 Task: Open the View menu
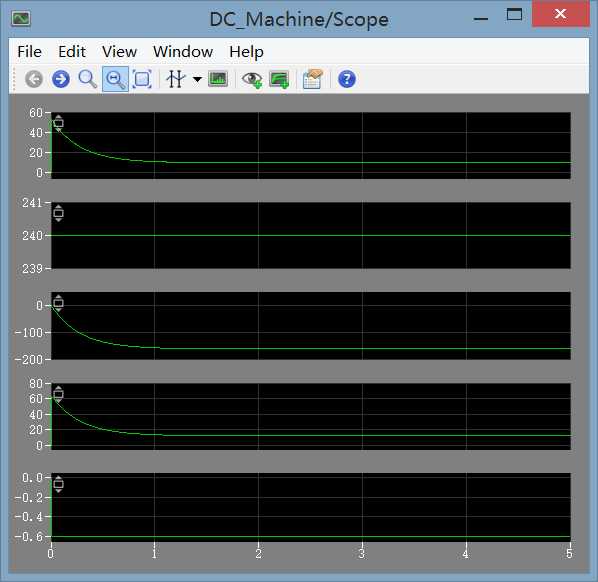[x=119, y=52]
